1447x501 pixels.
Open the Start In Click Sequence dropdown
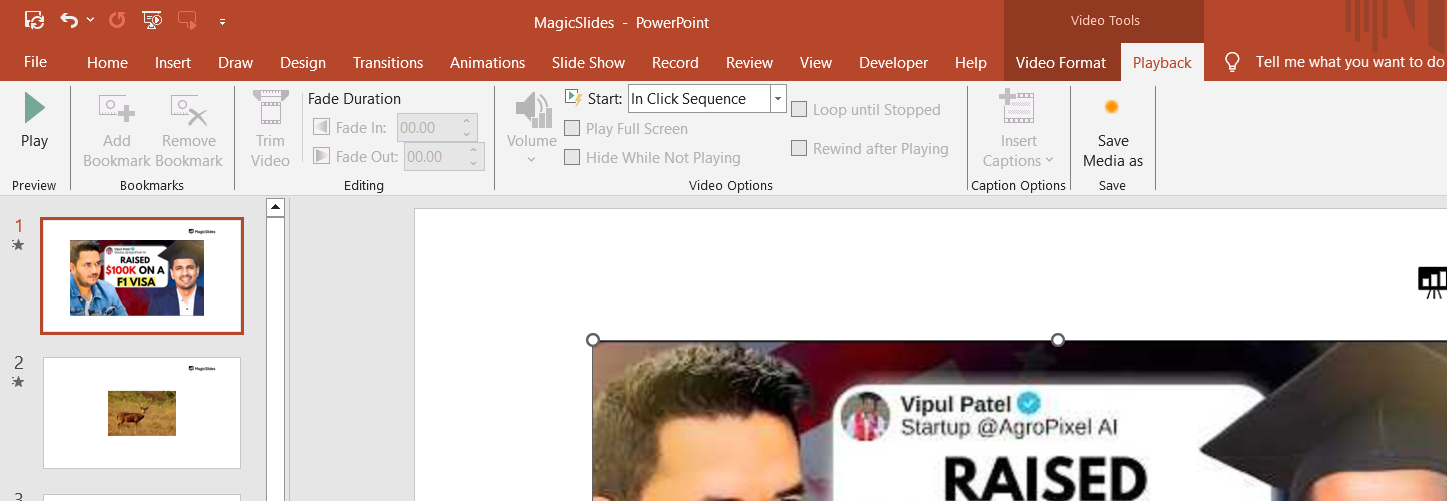(x=778, y=99)
